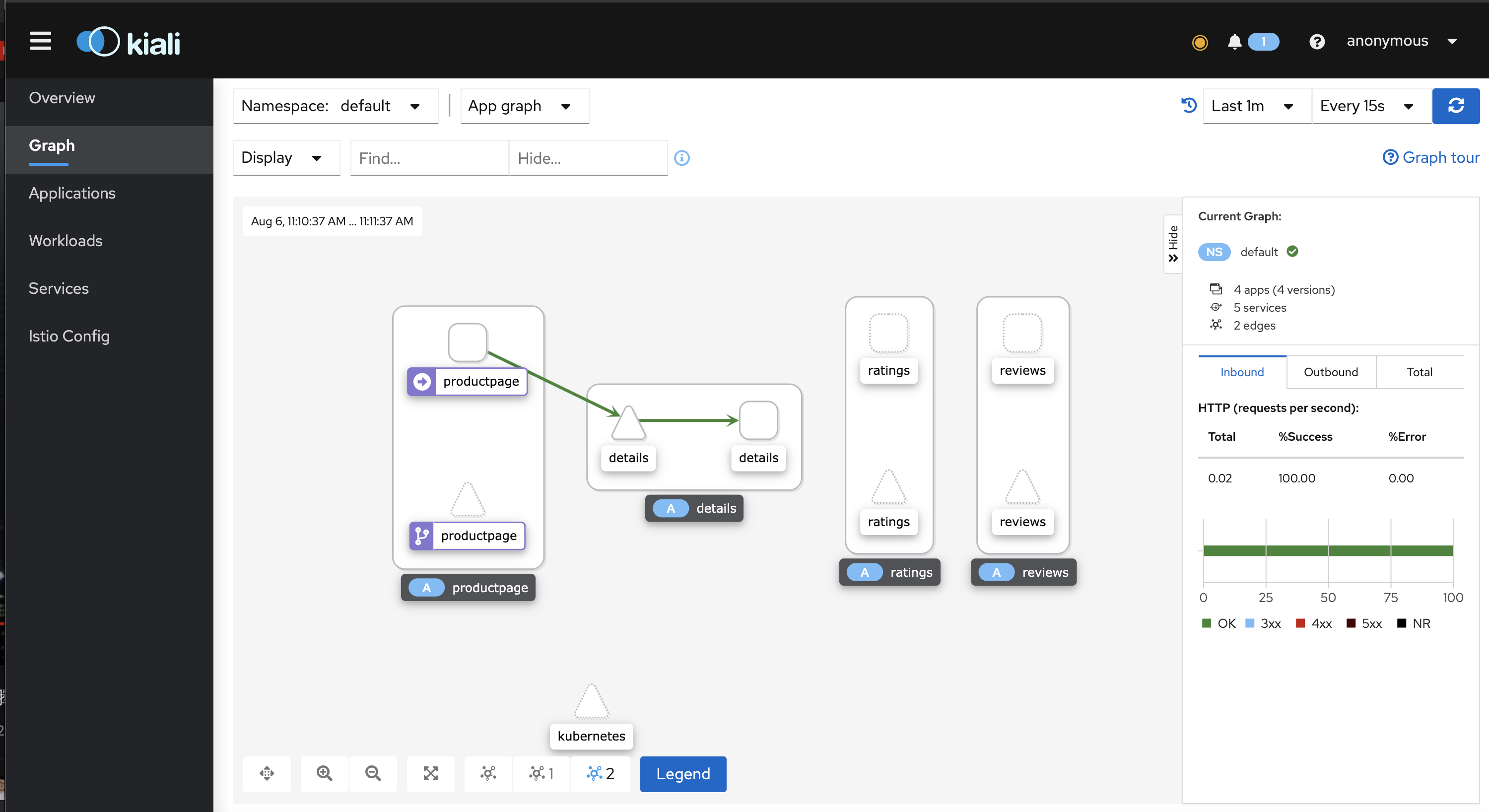Switch to the Outbound tab
This screenshot has height=812, width=1489.
[x=1331, y=372]
